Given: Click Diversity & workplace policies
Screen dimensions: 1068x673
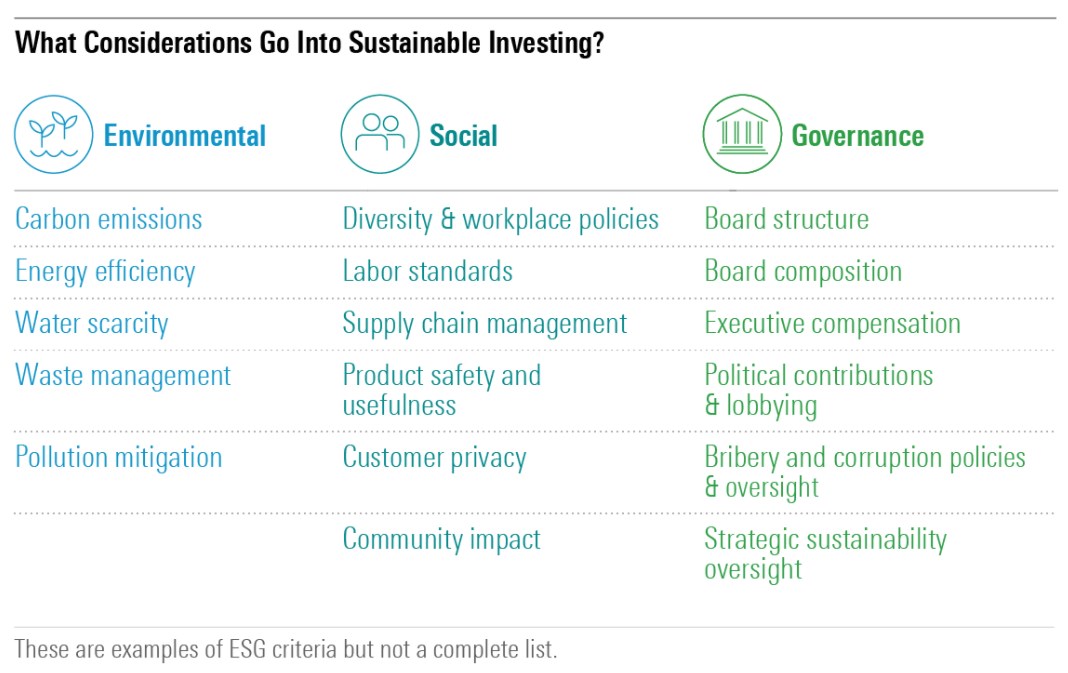Looking at the screenshot, I should click(500, 219).
